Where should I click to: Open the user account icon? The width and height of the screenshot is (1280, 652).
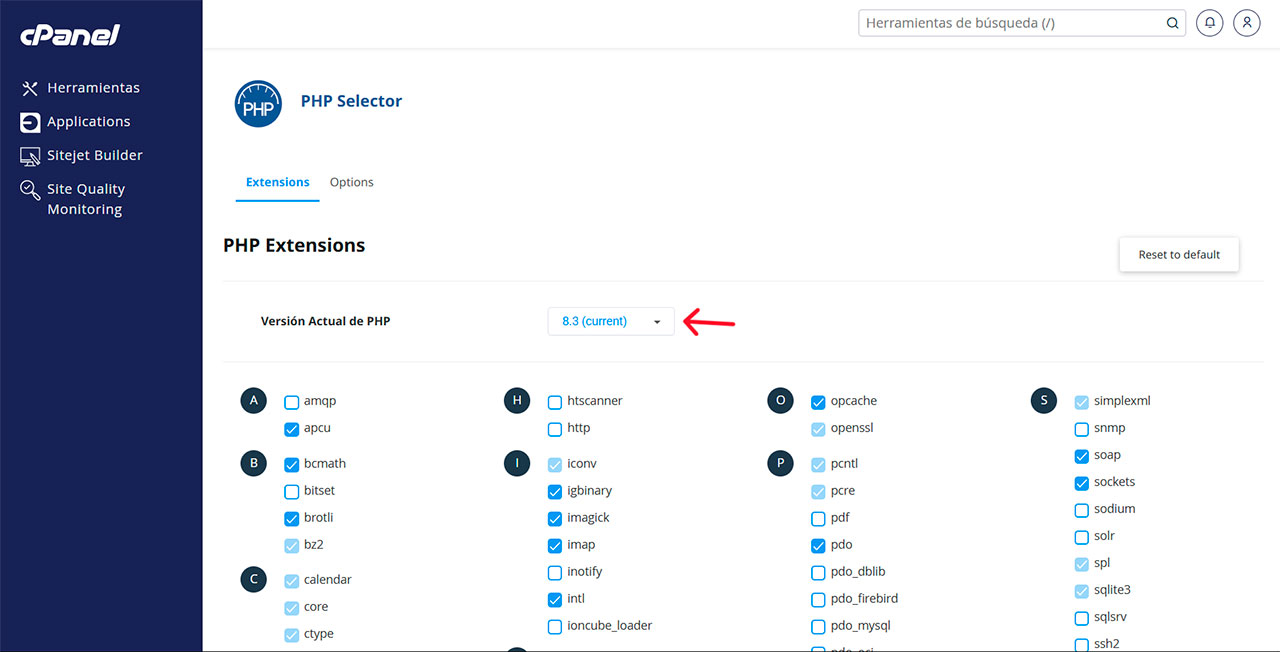click(x=1247, y=23)
